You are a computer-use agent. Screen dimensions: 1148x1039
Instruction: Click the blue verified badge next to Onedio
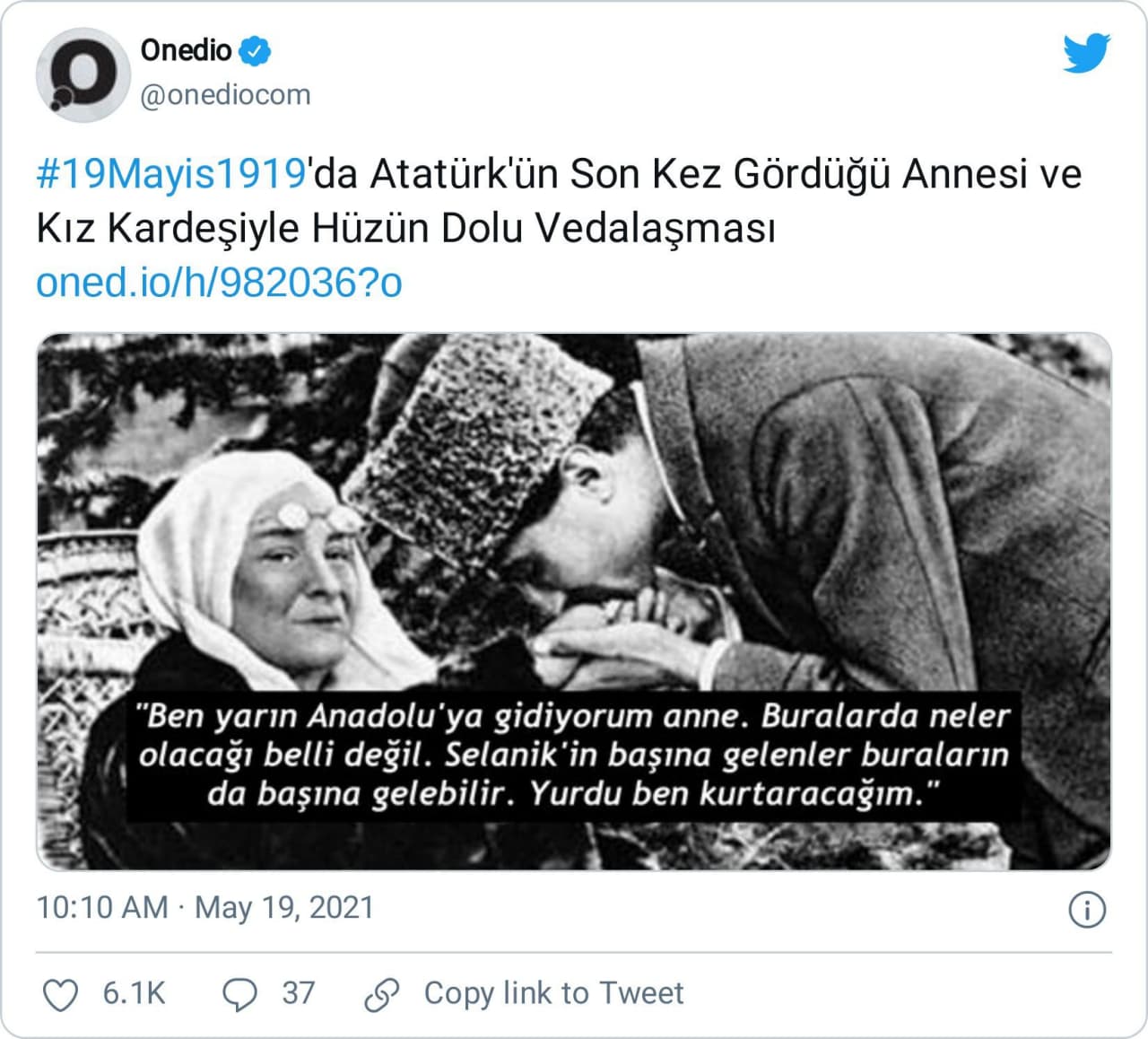pos(256,51)
